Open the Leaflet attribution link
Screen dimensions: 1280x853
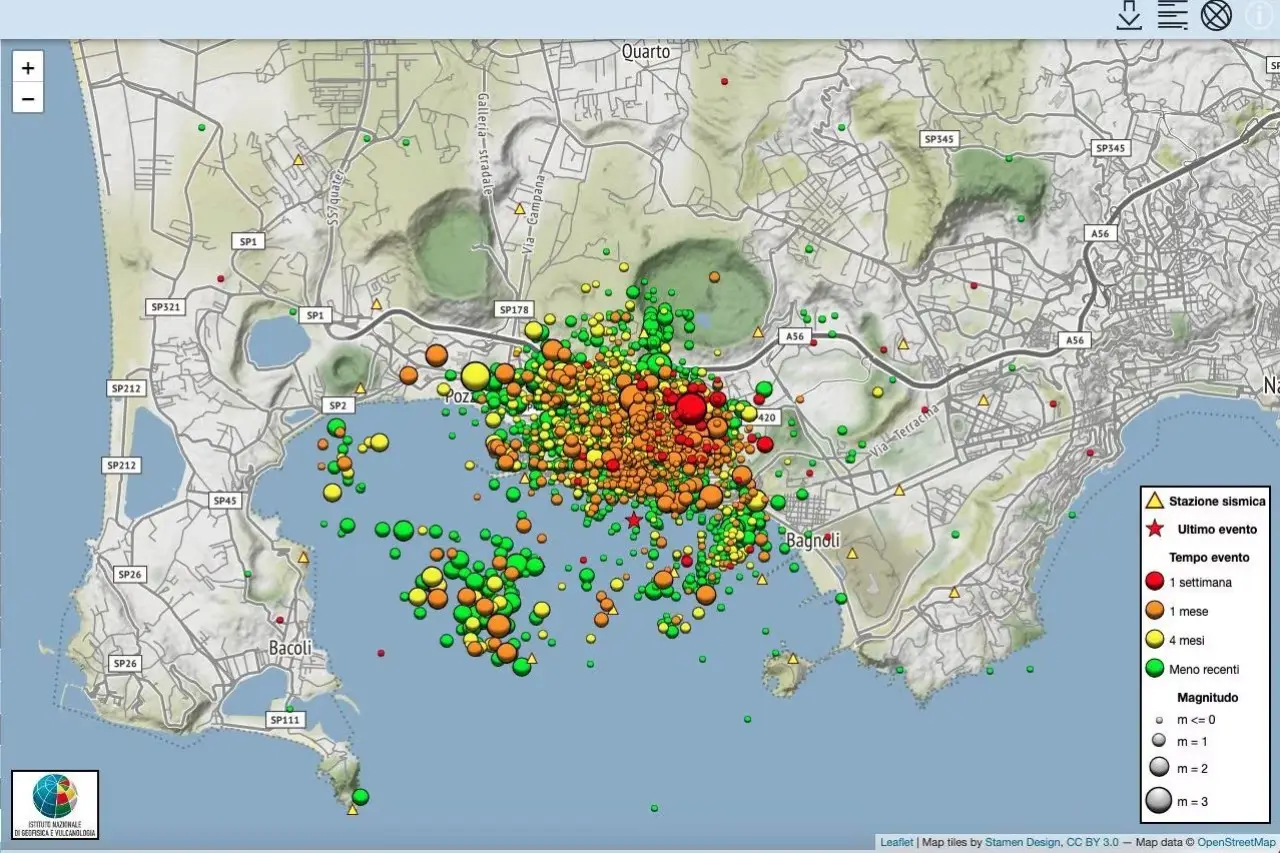[x=896, y=843]
